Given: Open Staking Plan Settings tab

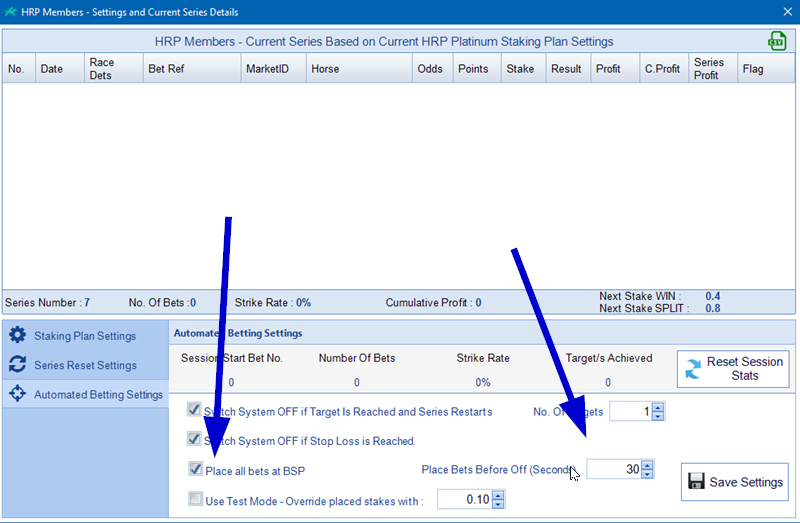Looking at the screenshot, I should point(85,335).
